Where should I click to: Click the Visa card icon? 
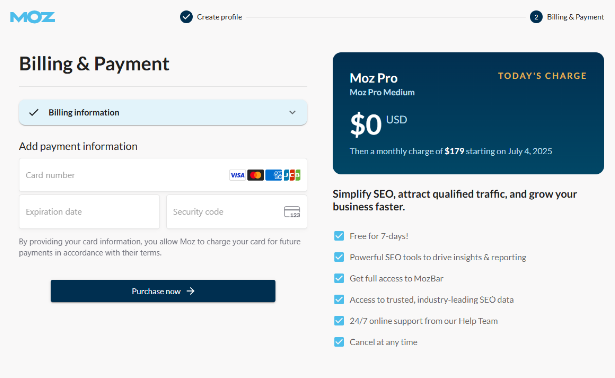(237, 175)
